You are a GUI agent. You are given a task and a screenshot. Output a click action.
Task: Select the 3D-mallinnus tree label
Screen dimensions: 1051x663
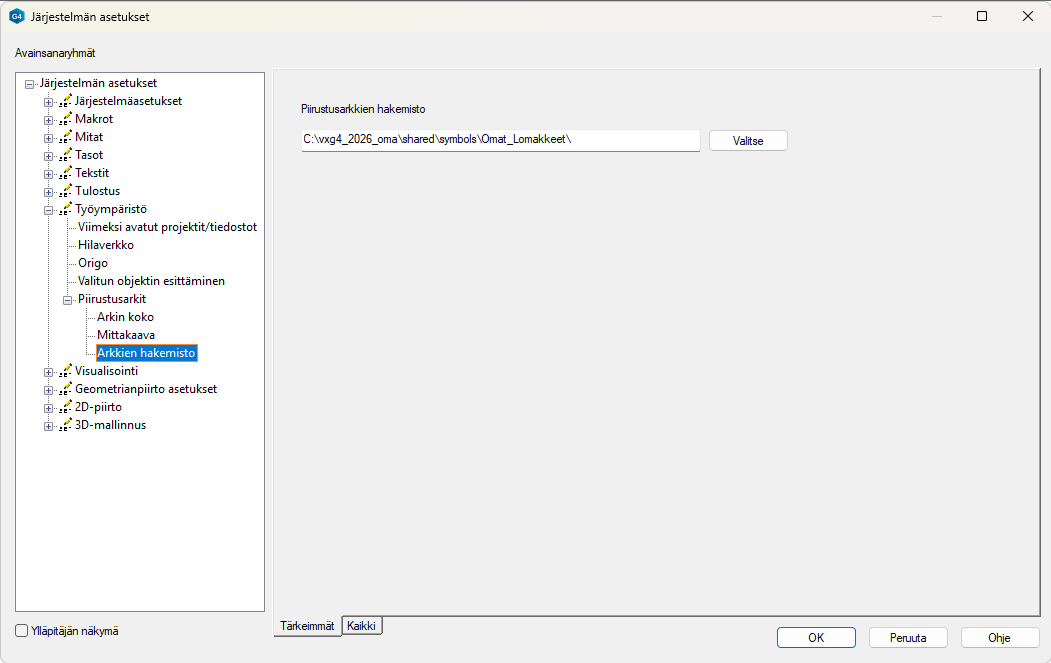(x=111, y=425)
